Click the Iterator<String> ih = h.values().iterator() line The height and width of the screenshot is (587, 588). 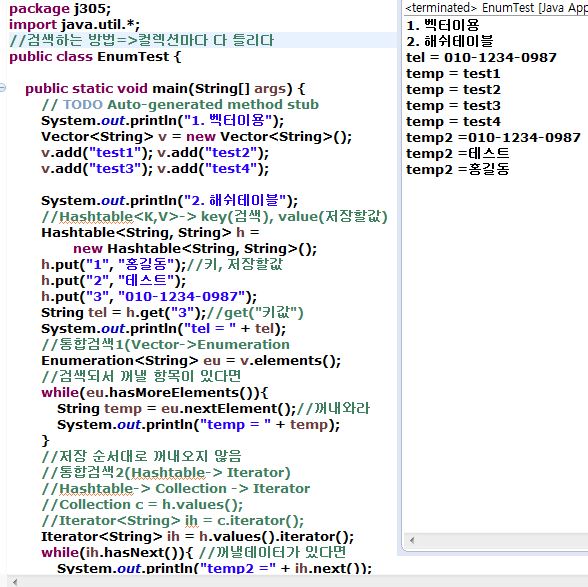[x=197, y=536]
